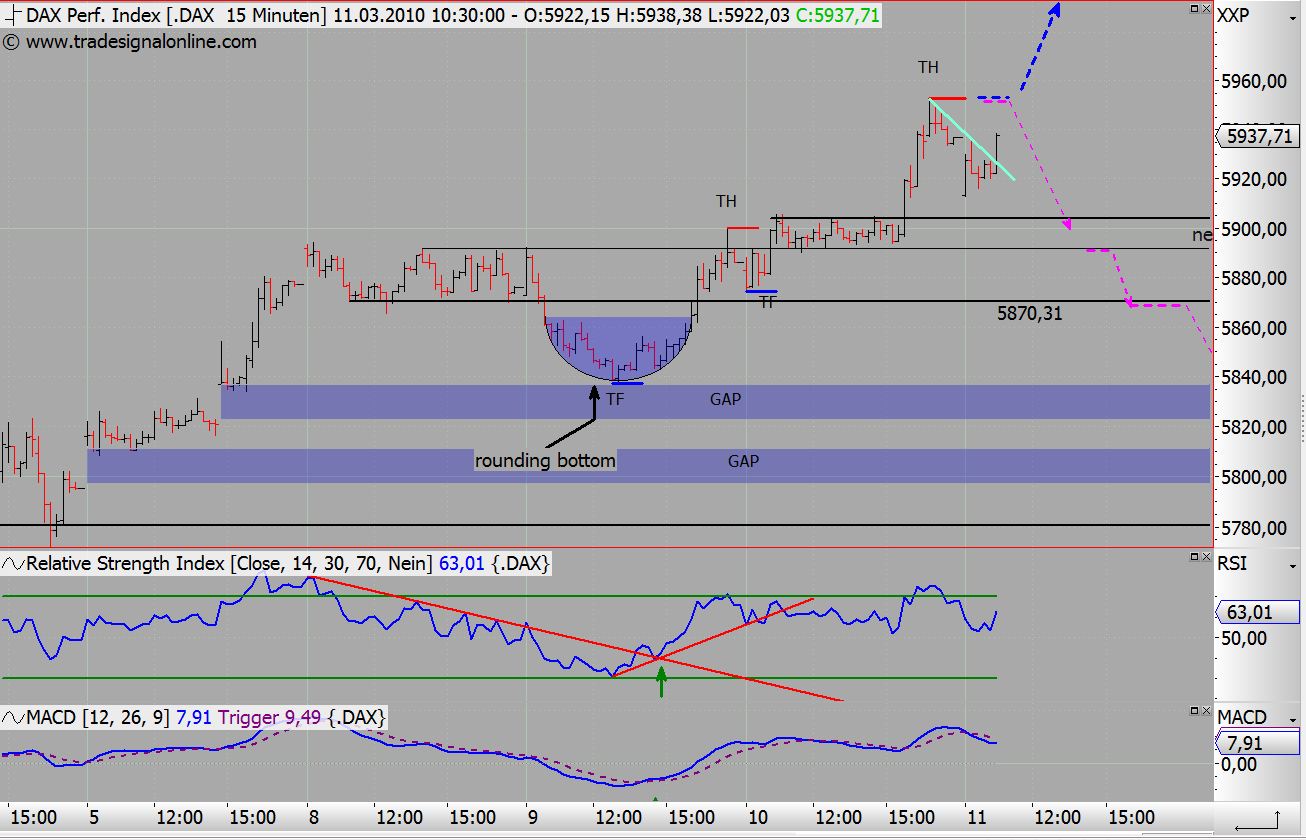The width and height of the screenshot is (1306, 840).
Task: Close the MACD indicator pane
Action: [1206, 711]
